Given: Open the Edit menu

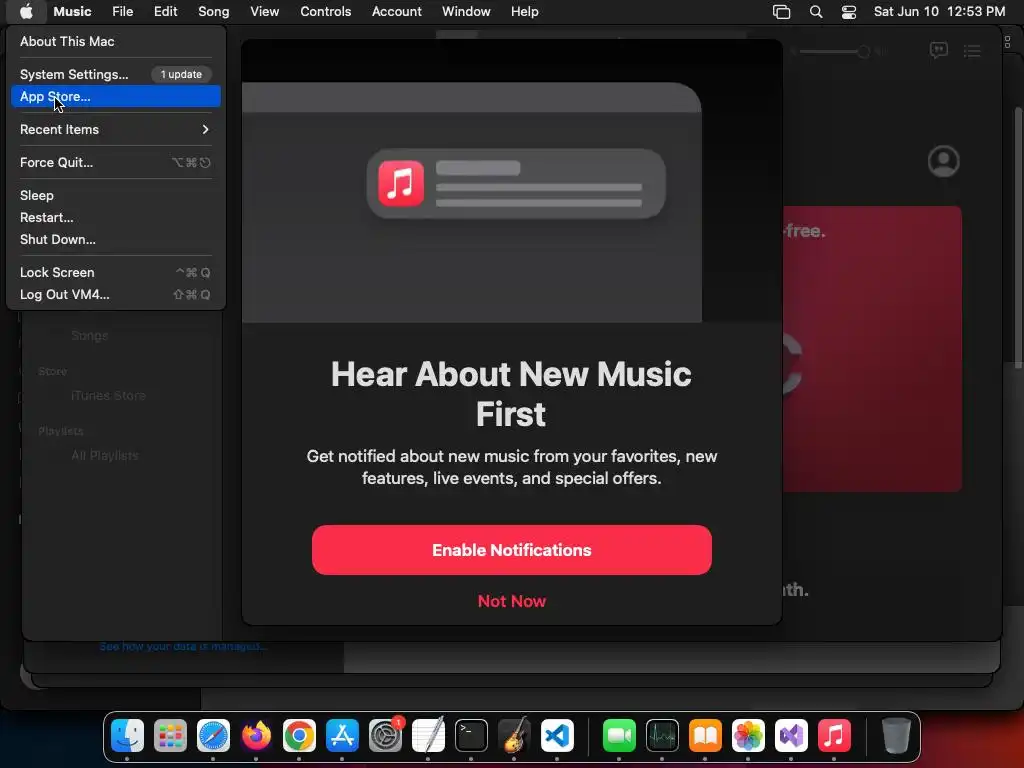Looking at the screenshot, I should pos(165,11).
